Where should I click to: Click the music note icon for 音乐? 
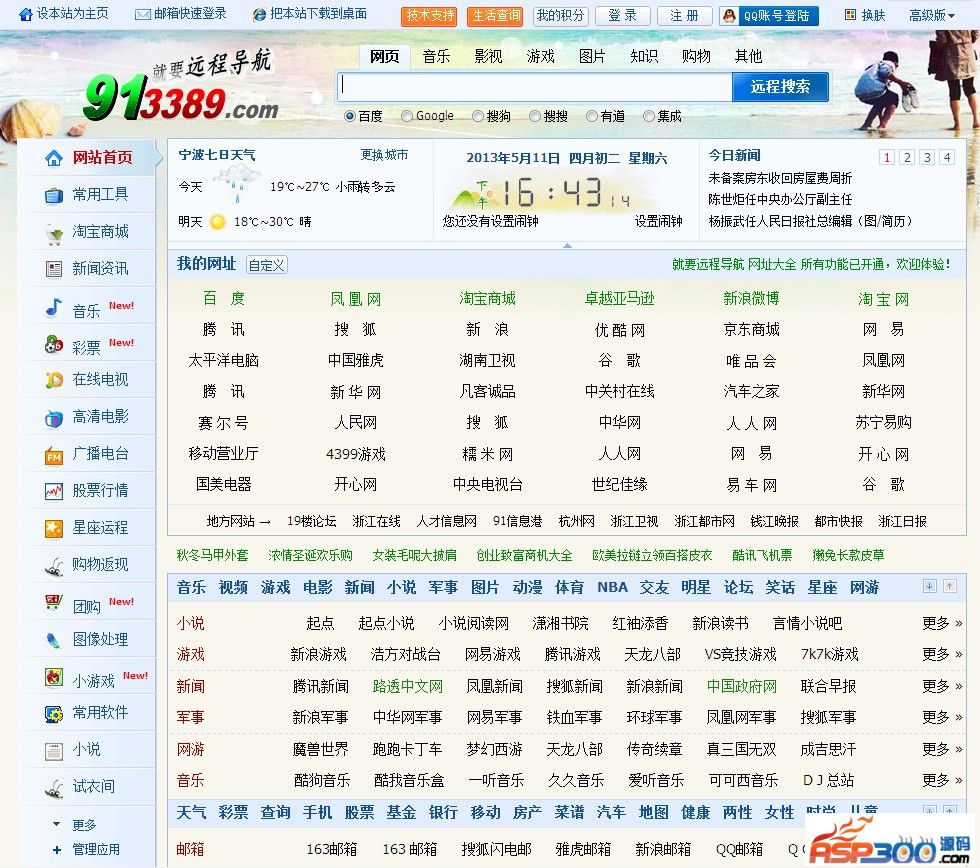pyautogui.click(x=54, y=307)
